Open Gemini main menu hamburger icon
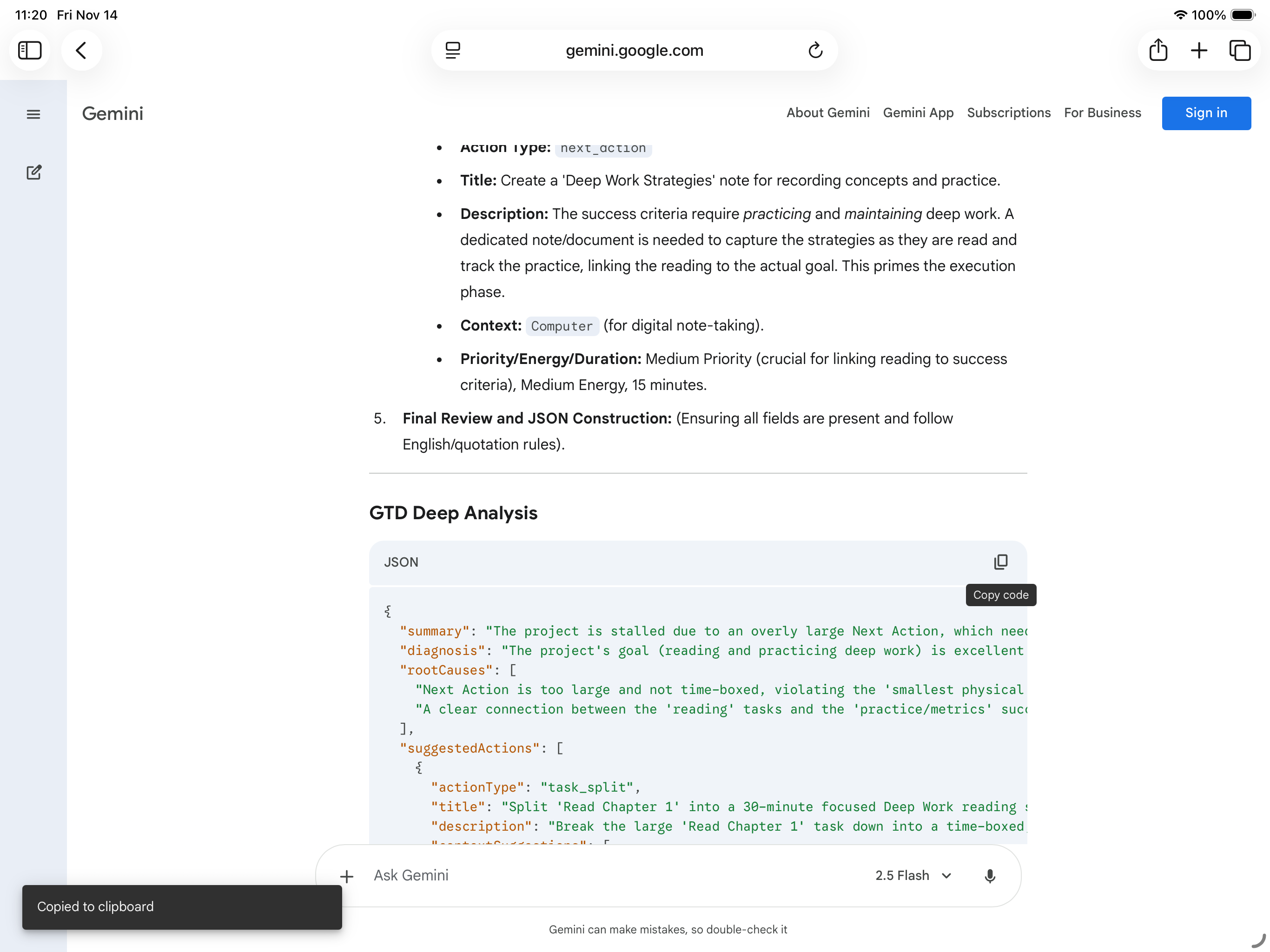The width and height of the screenshot is (1270, 952). click(x=33, y=114)
